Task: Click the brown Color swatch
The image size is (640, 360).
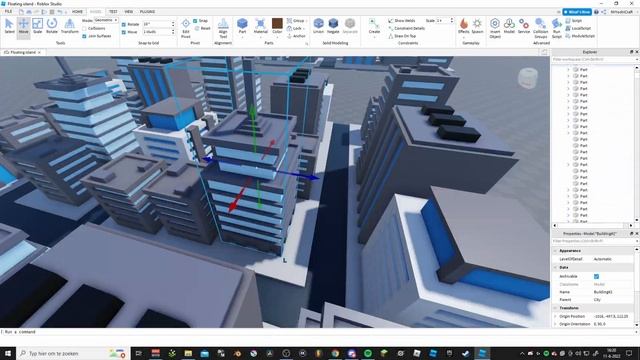Action: (x=277, y=23)
